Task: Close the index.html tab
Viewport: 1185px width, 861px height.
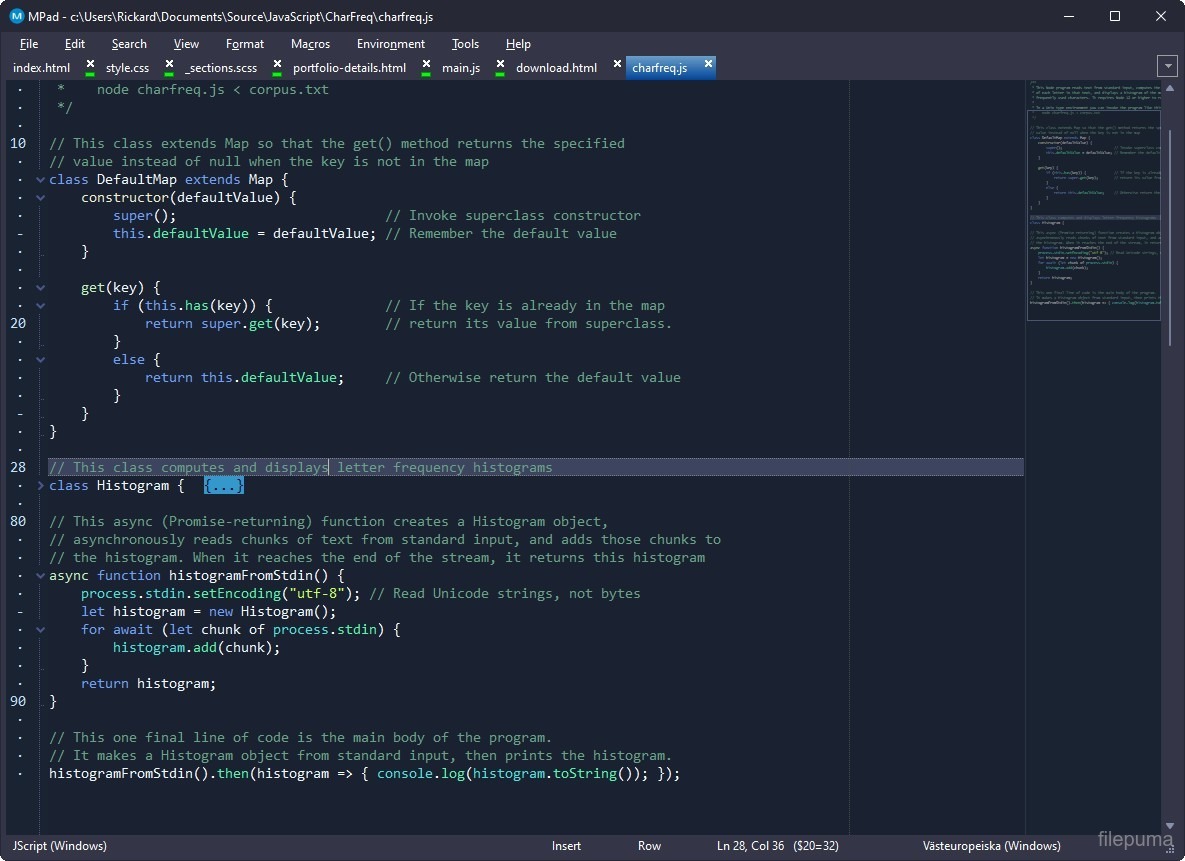Action: pos(90,66)
